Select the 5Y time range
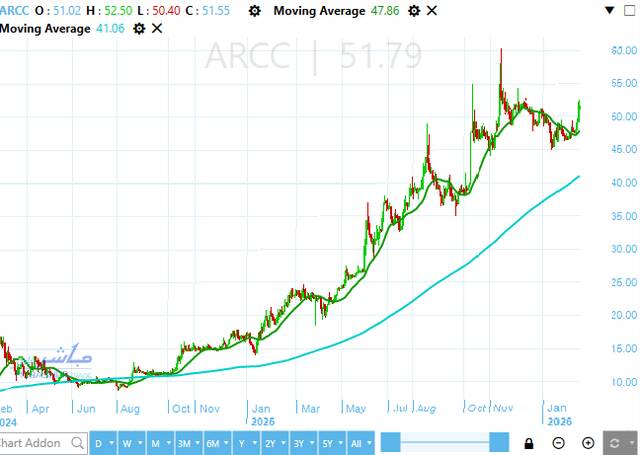 (x=325, y=443)
